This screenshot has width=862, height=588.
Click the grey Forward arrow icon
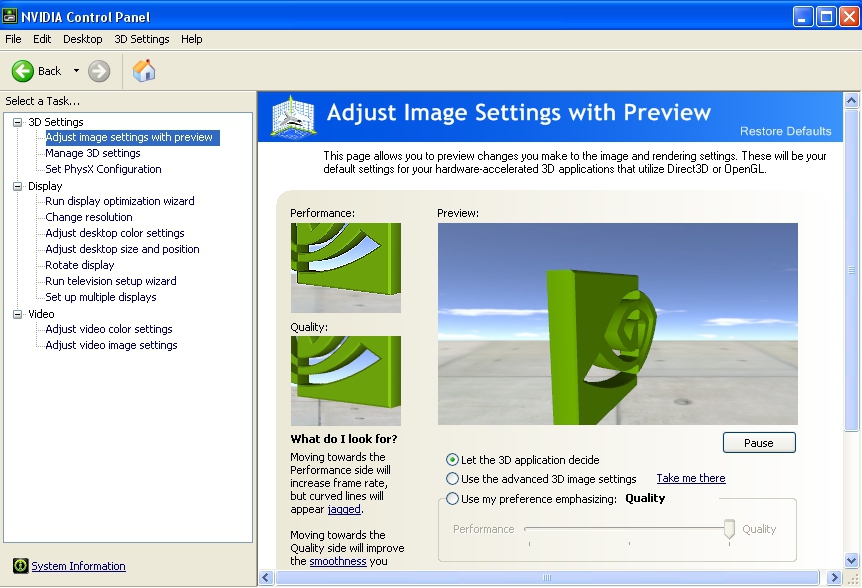99,71
